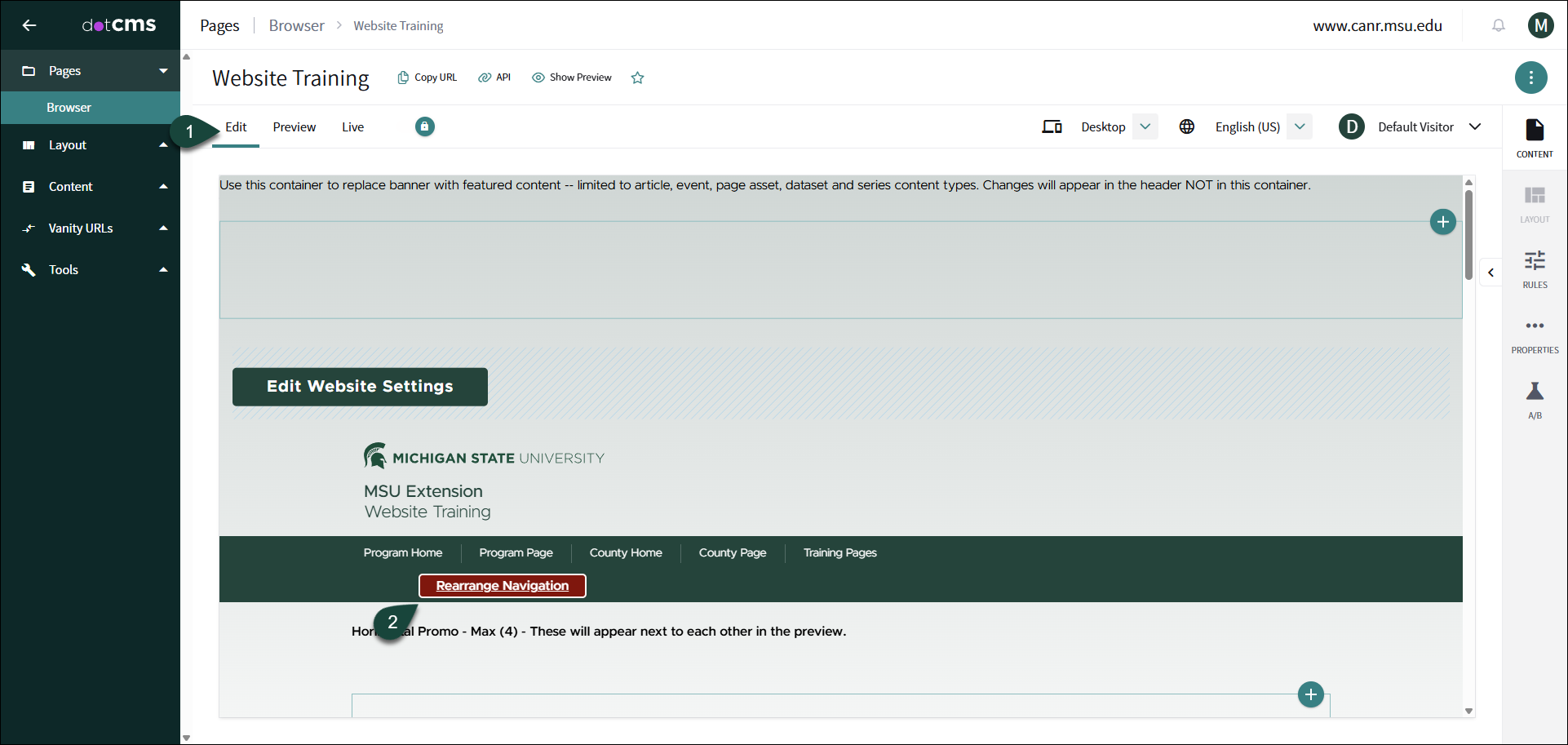
Task: Click the page content vertical scrollbar
Action: (x=1468, y=235)
